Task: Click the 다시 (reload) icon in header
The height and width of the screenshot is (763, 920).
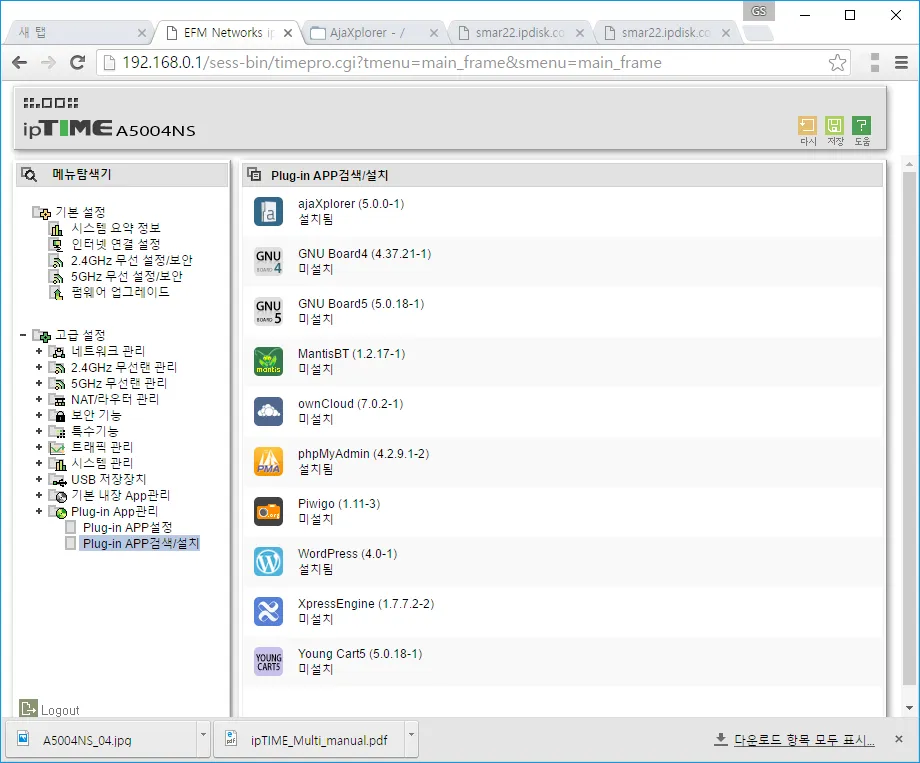Action: tap(807, 126)
